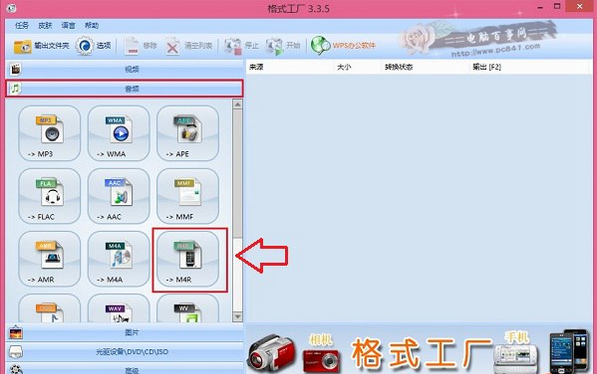This screenshot has width=597, height=374.
Task: Click scroll up arrow of format list
Action: point(238,104)
